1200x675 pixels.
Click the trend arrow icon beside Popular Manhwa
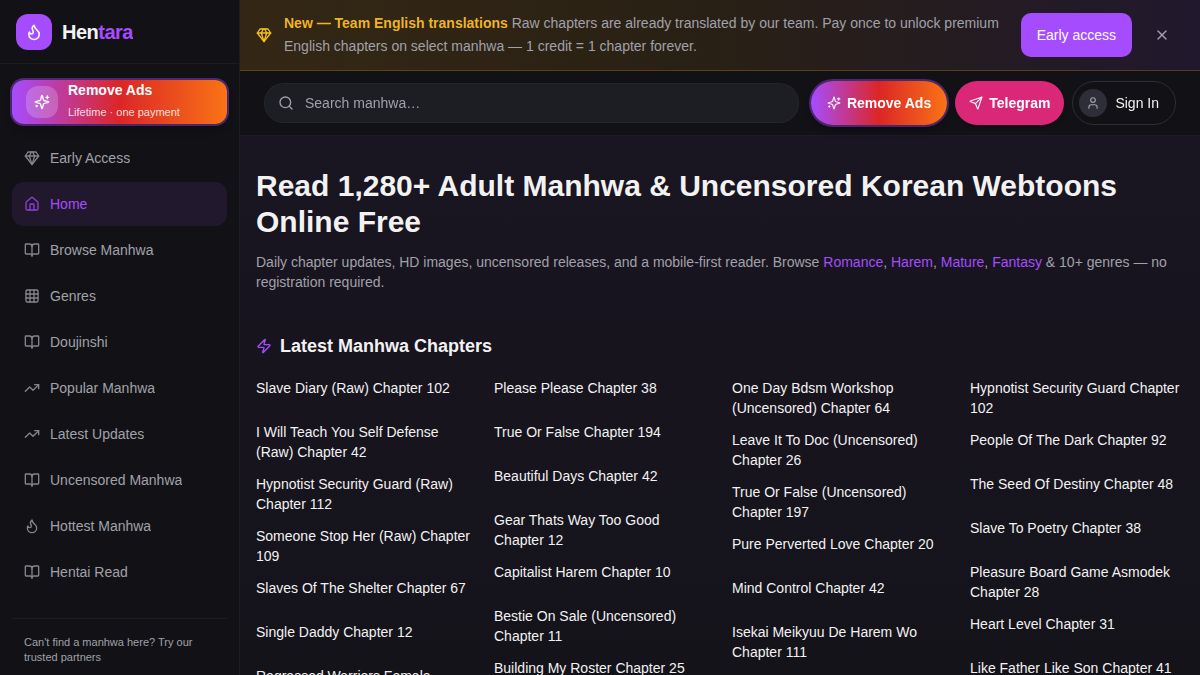pyautogui.click(x=32, y=388)
